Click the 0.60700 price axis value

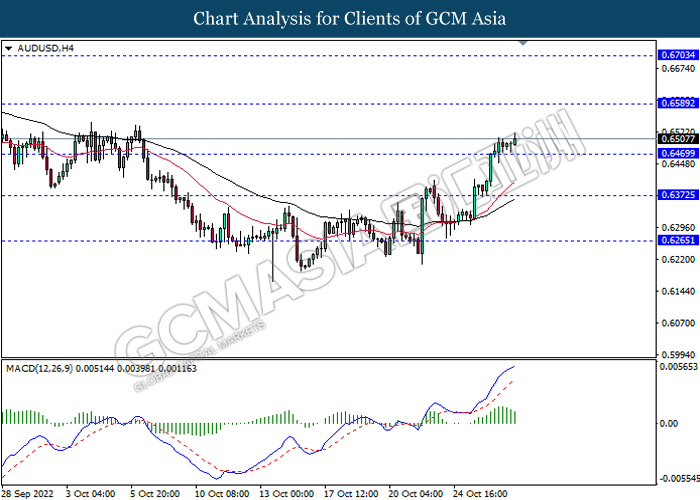coord(678,323)
